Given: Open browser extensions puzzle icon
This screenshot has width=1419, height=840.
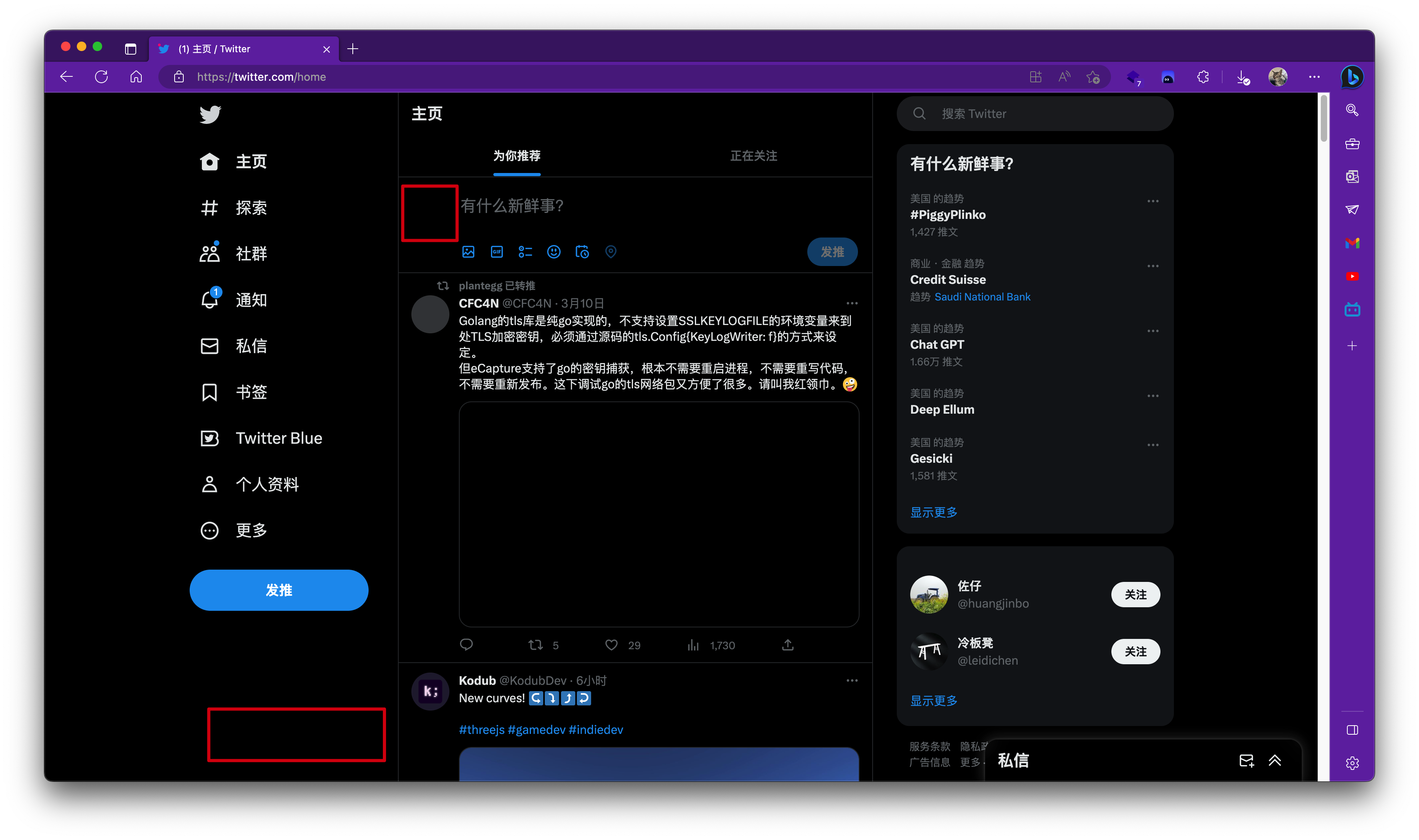Looking at the screenshot, I should [x=1203, y=77].
